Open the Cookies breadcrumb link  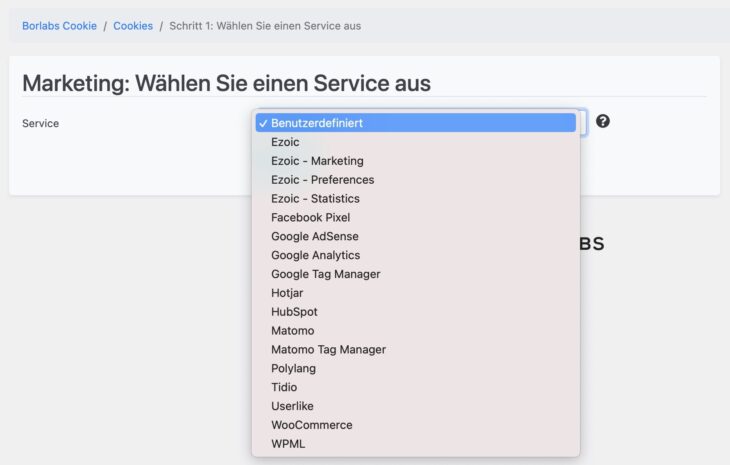(x=133, y=26)
